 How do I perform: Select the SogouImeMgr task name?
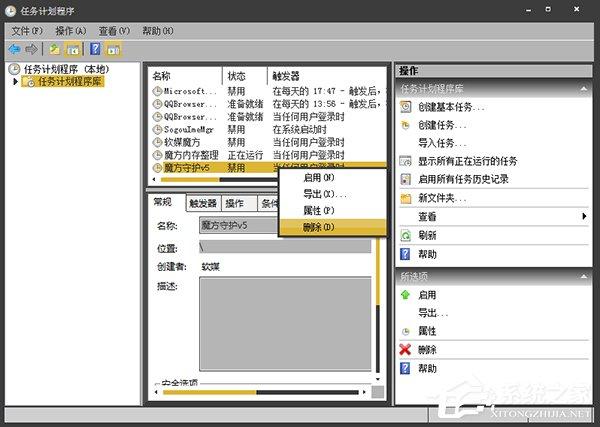[189, 130]
